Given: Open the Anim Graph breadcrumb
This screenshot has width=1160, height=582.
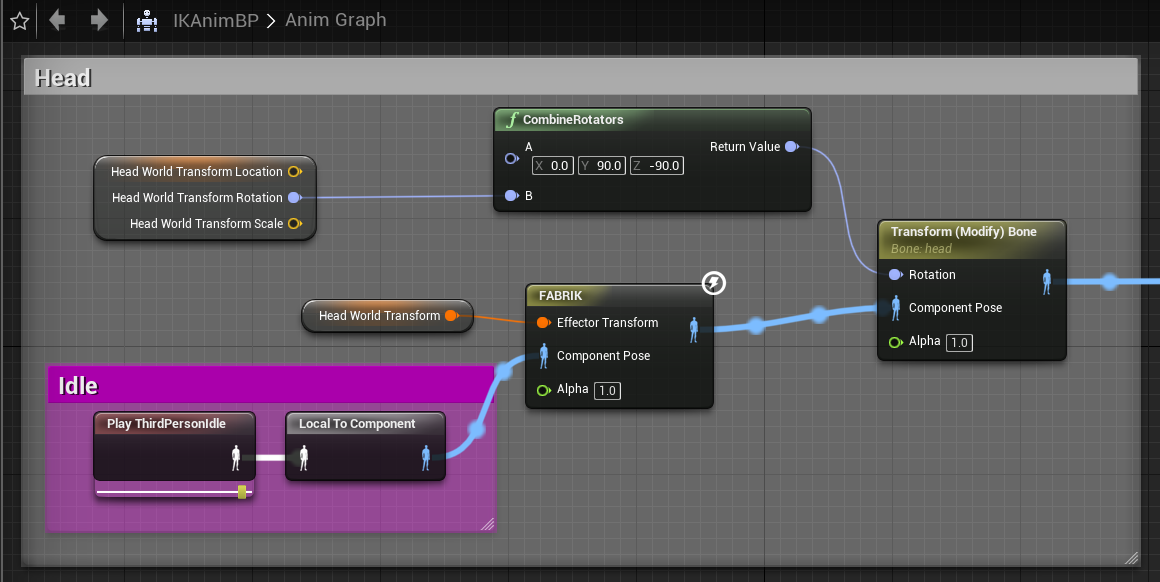Looking at the screenshot, I should pyautogui.click(x=336, y=20).
